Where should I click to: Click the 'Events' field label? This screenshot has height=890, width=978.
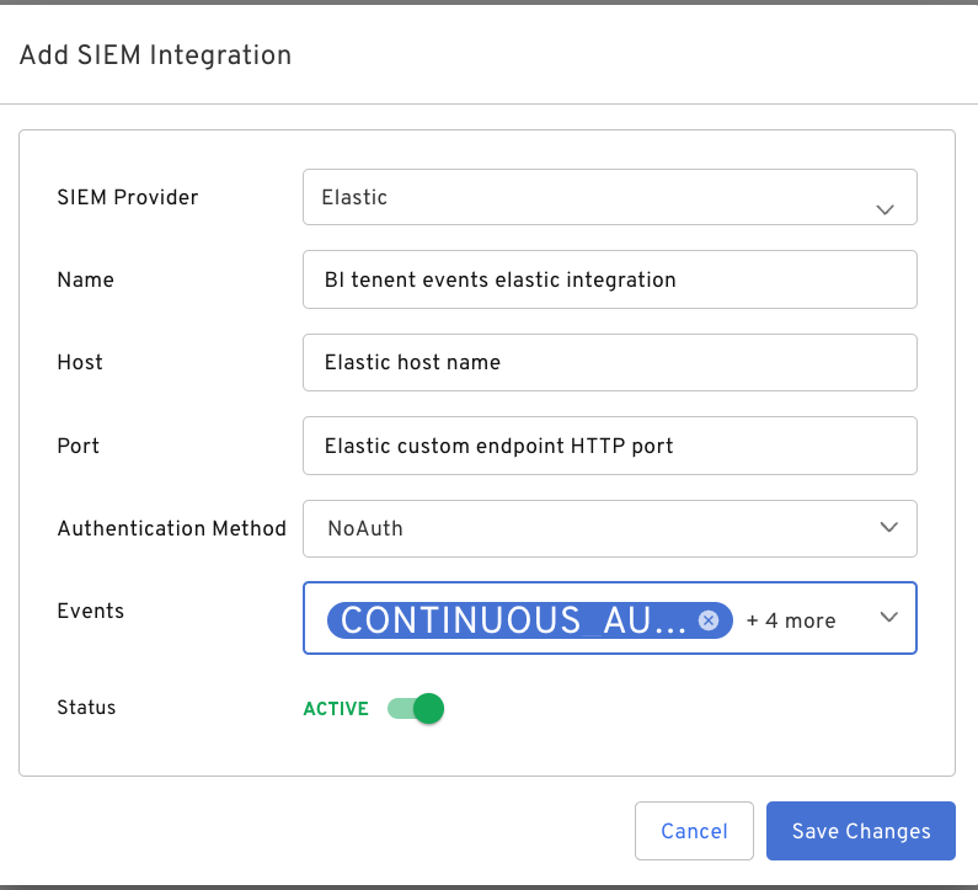pos(91,611)
